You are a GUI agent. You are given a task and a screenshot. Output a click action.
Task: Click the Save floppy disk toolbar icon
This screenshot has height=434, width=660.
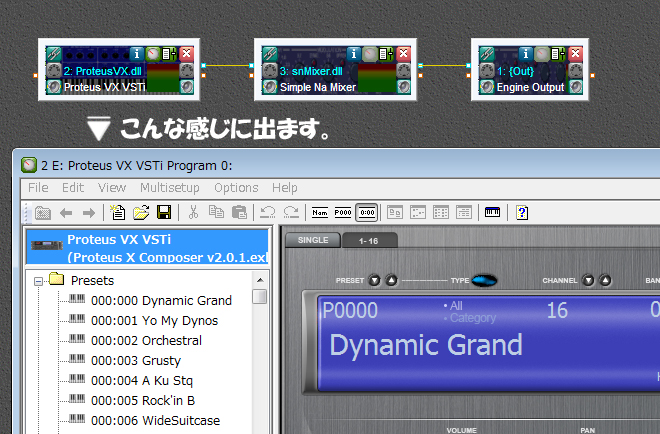[164, 213]
